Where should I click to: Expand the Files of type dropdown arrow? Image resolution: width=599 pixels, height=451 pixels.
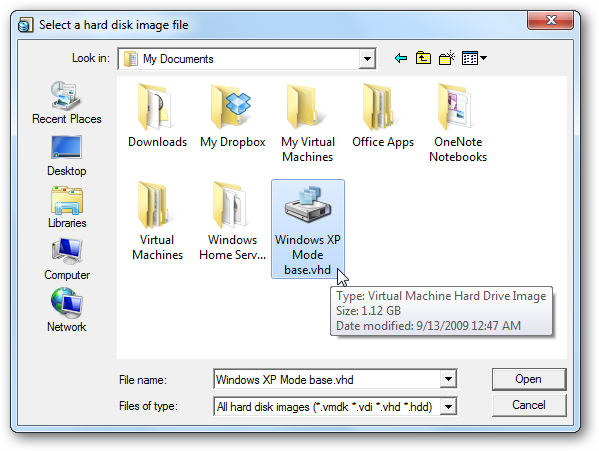point(448,406)
